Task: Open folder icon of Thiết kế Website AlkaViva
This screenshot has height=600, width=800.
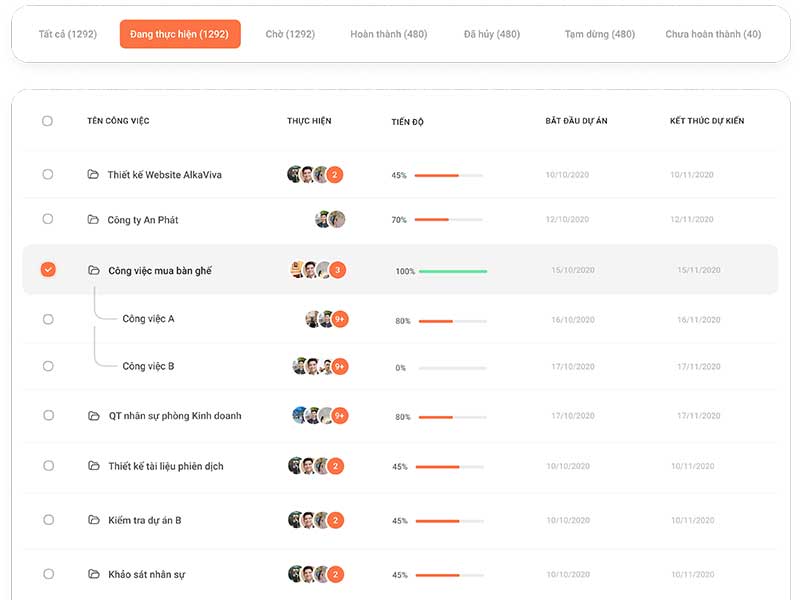Action: coord(93,174)
